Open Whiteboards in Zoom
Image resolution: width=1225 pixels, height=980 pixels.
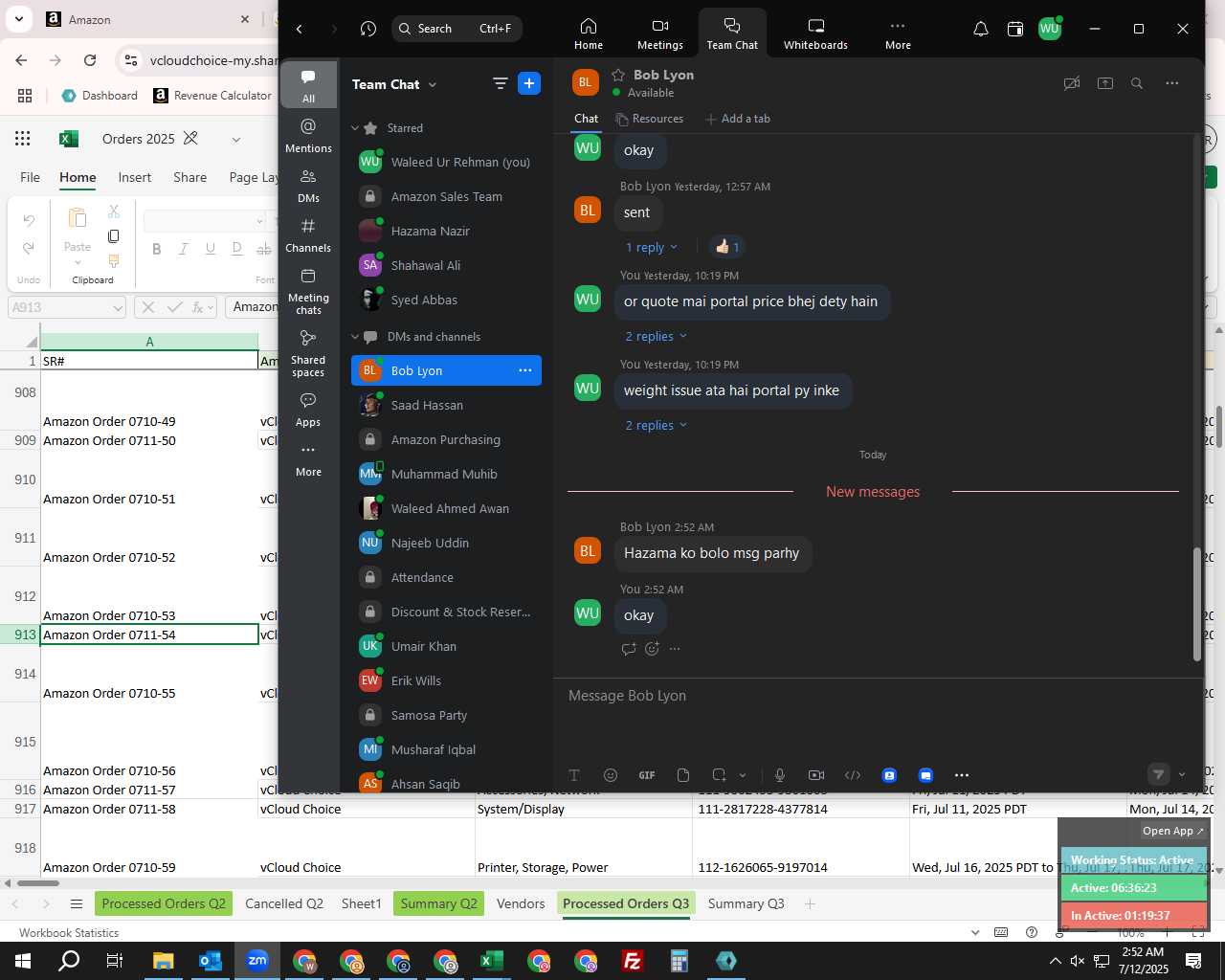(x=815, y=33)
